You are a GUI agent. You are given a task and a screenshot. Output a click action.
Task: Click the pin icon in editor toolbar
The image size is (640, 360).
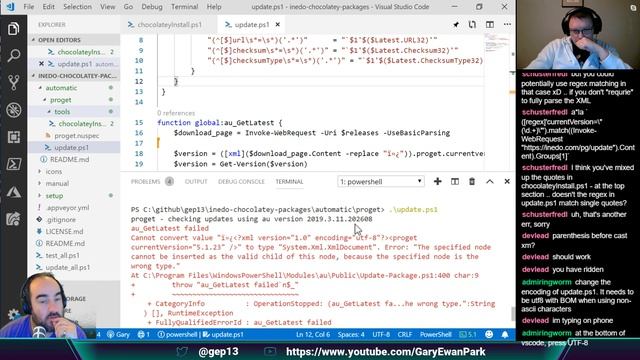click(x=456, y=24)
